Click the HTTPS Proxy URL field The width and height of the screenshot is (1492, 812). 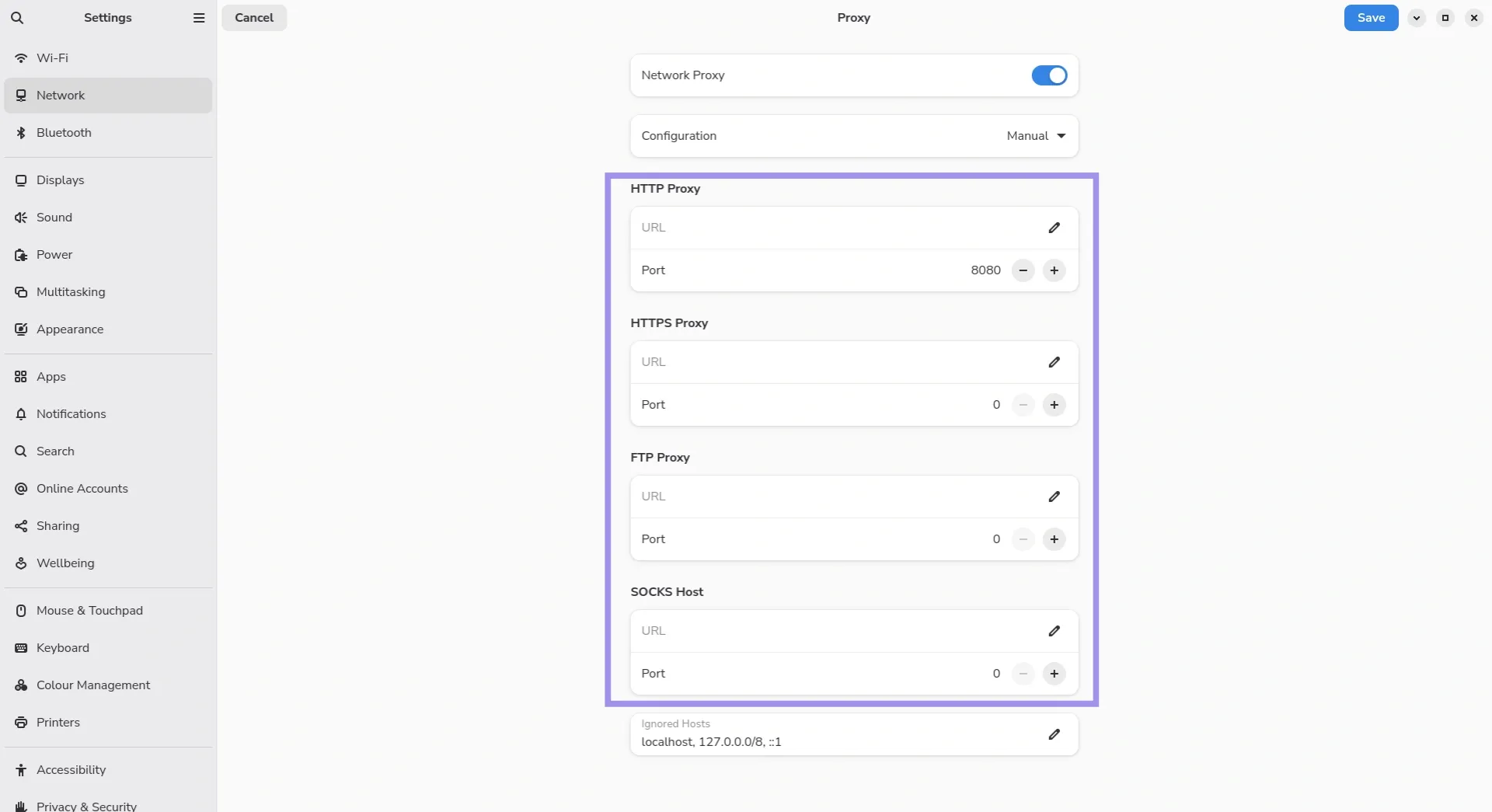pos(854,362)
